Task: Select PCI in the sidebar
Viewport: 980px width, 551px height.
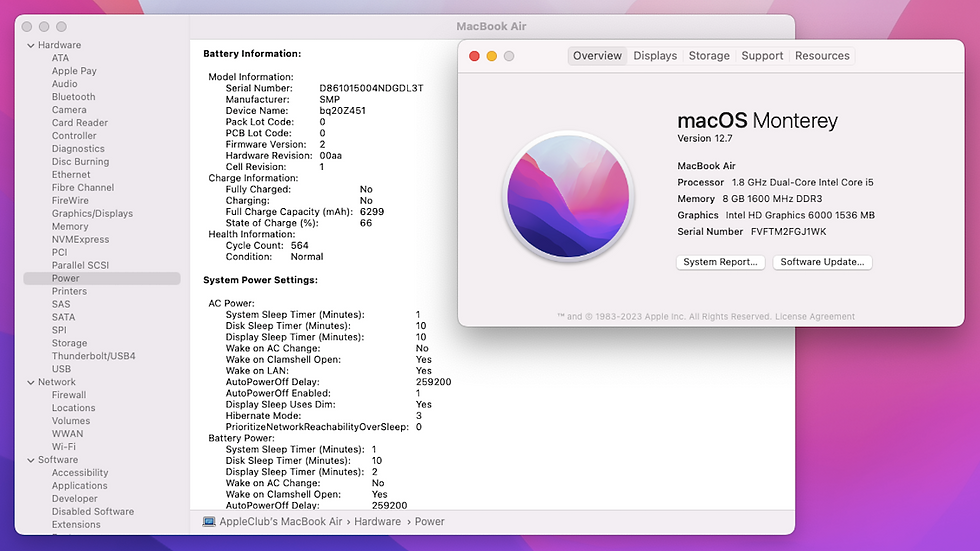Action: (59, 252)
